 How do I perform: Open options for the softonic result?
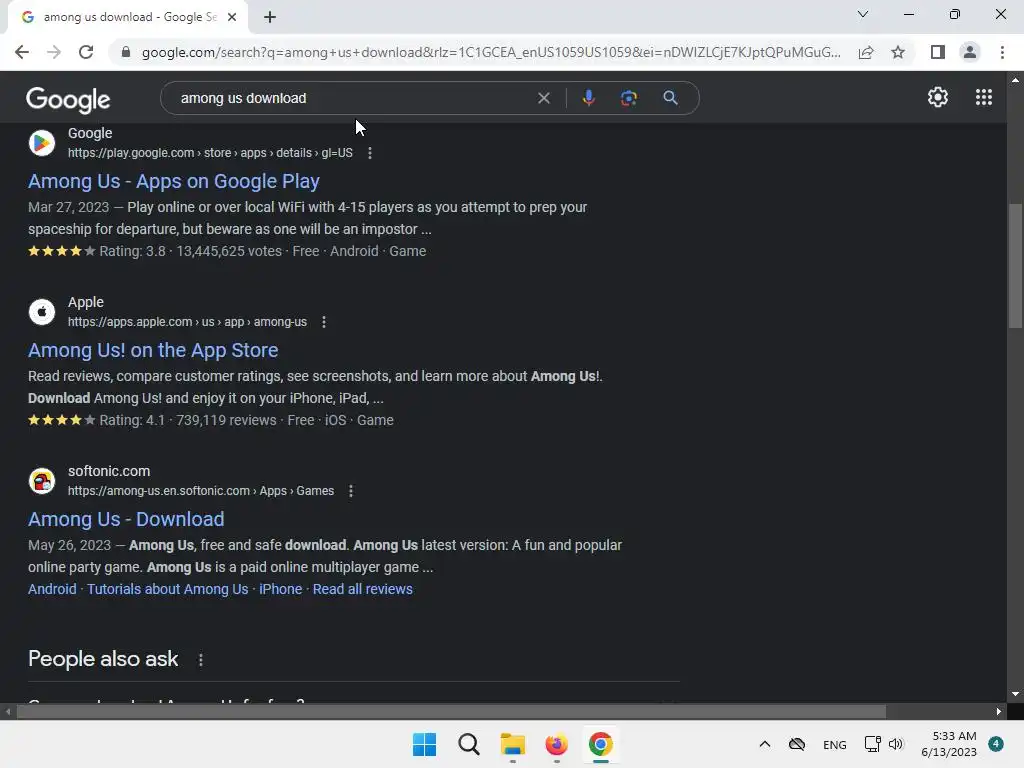[x=351, y=491]
